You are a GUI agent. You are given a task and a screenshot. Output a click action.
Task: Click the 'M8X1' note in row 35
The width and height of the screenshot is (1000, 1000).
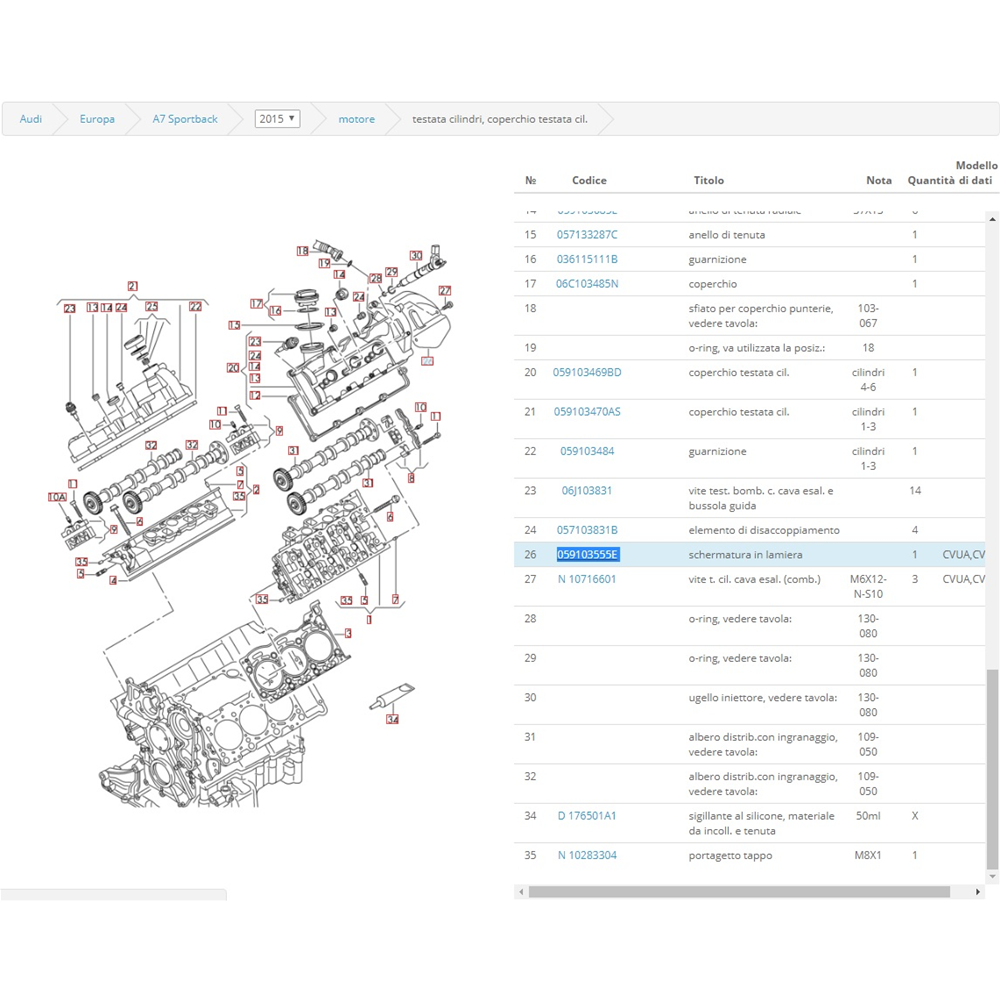click(868, 855)
